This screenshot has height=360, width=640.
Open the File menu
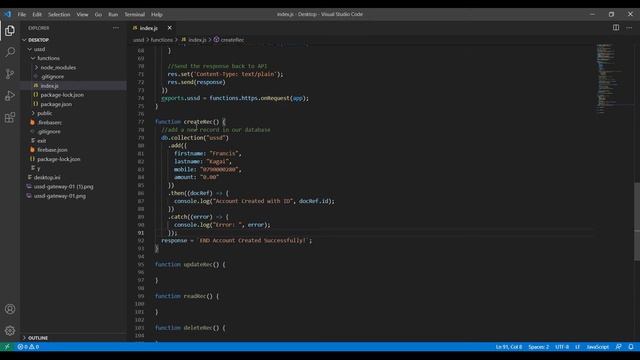pyautogui.click(x=22, y=14)
